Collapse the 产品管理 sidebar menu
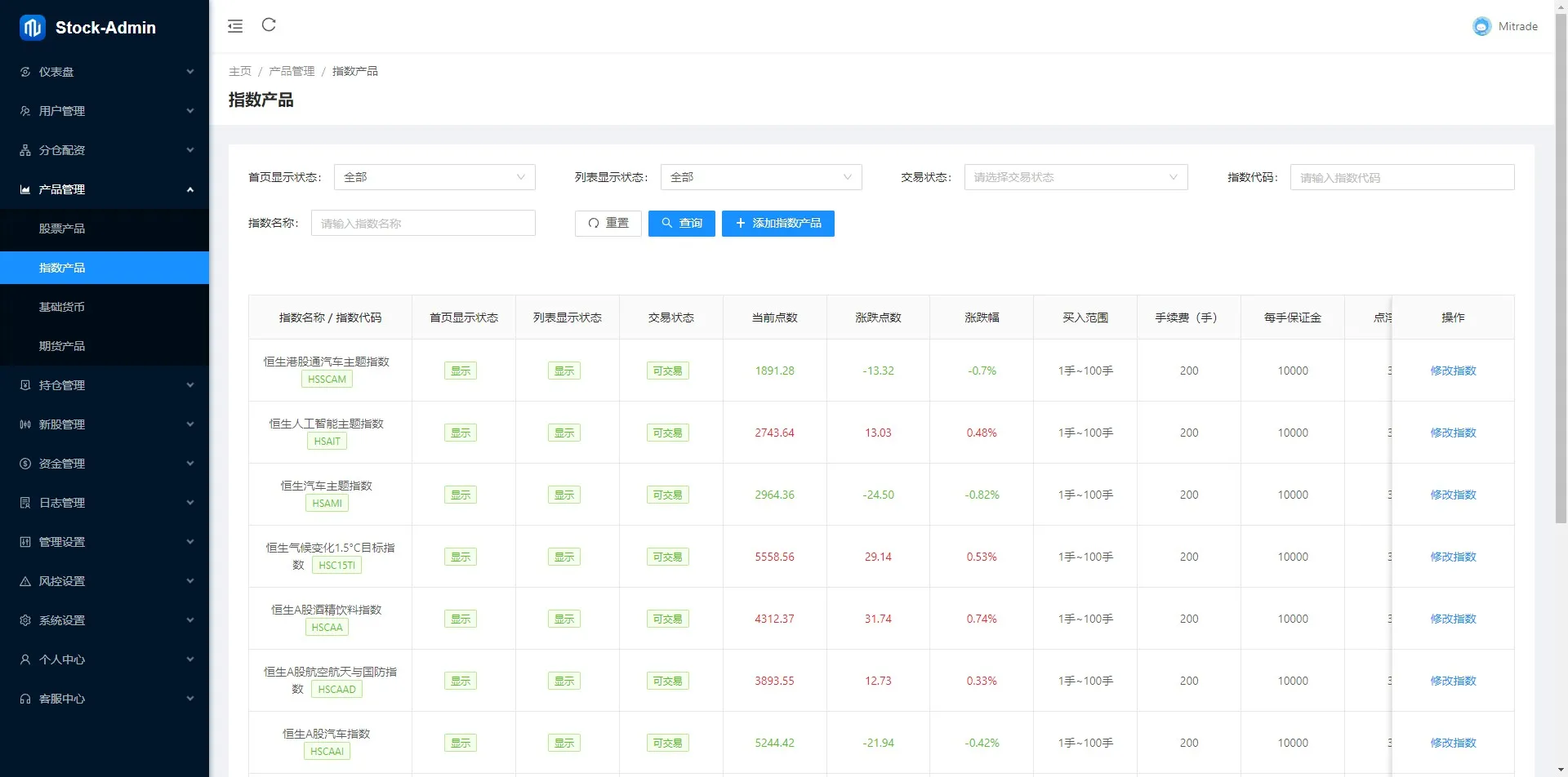This screenshot has width=1568, height=777. (105, 189)
